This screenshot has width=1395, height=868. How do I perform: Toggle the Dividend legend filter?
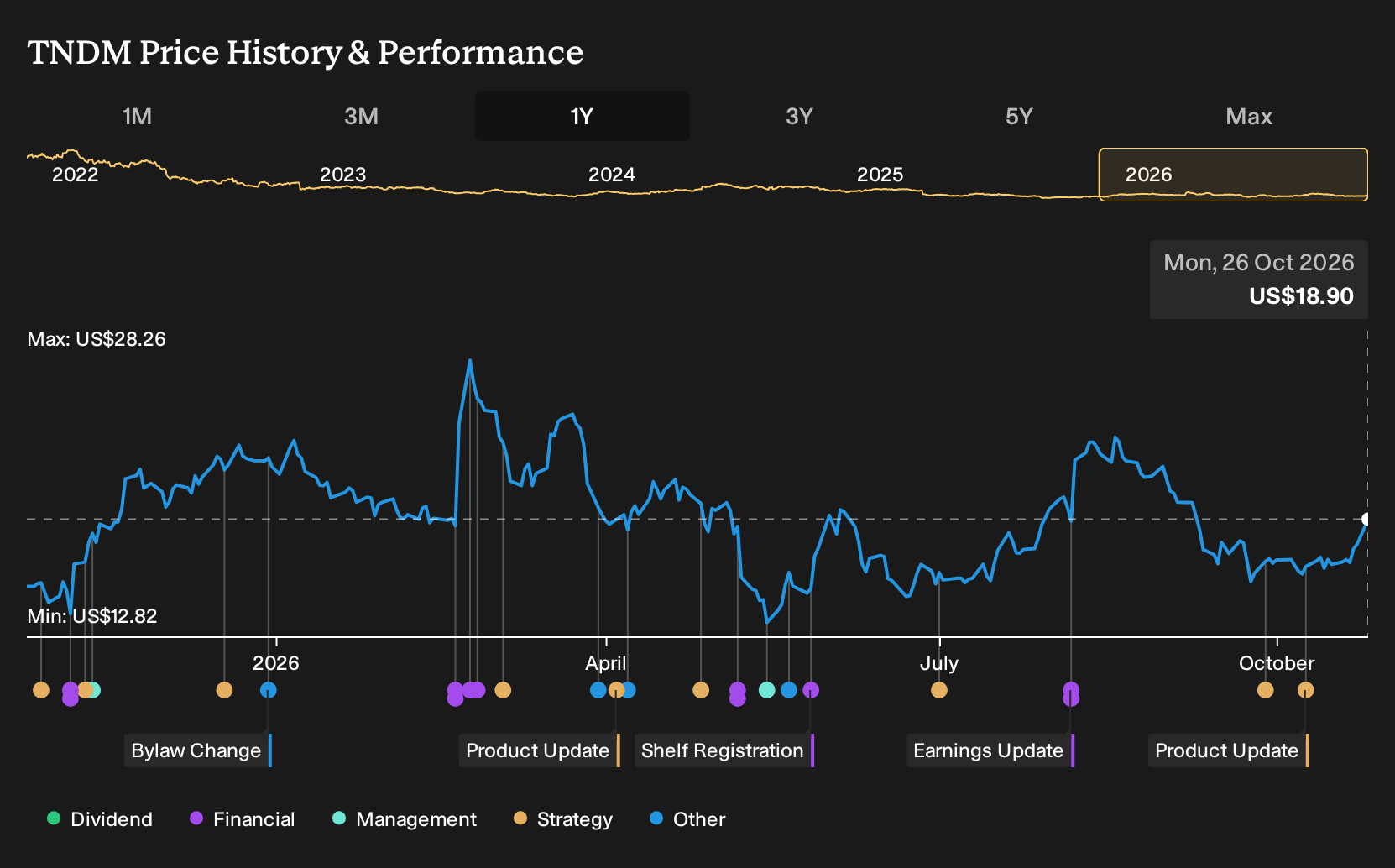(100, 819)
